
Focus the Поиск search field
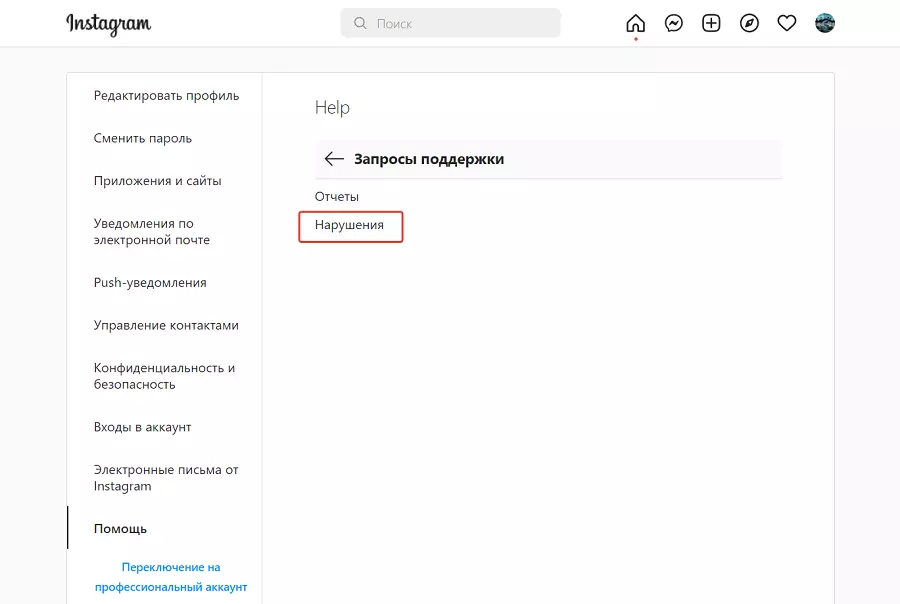tap(460, 23)
